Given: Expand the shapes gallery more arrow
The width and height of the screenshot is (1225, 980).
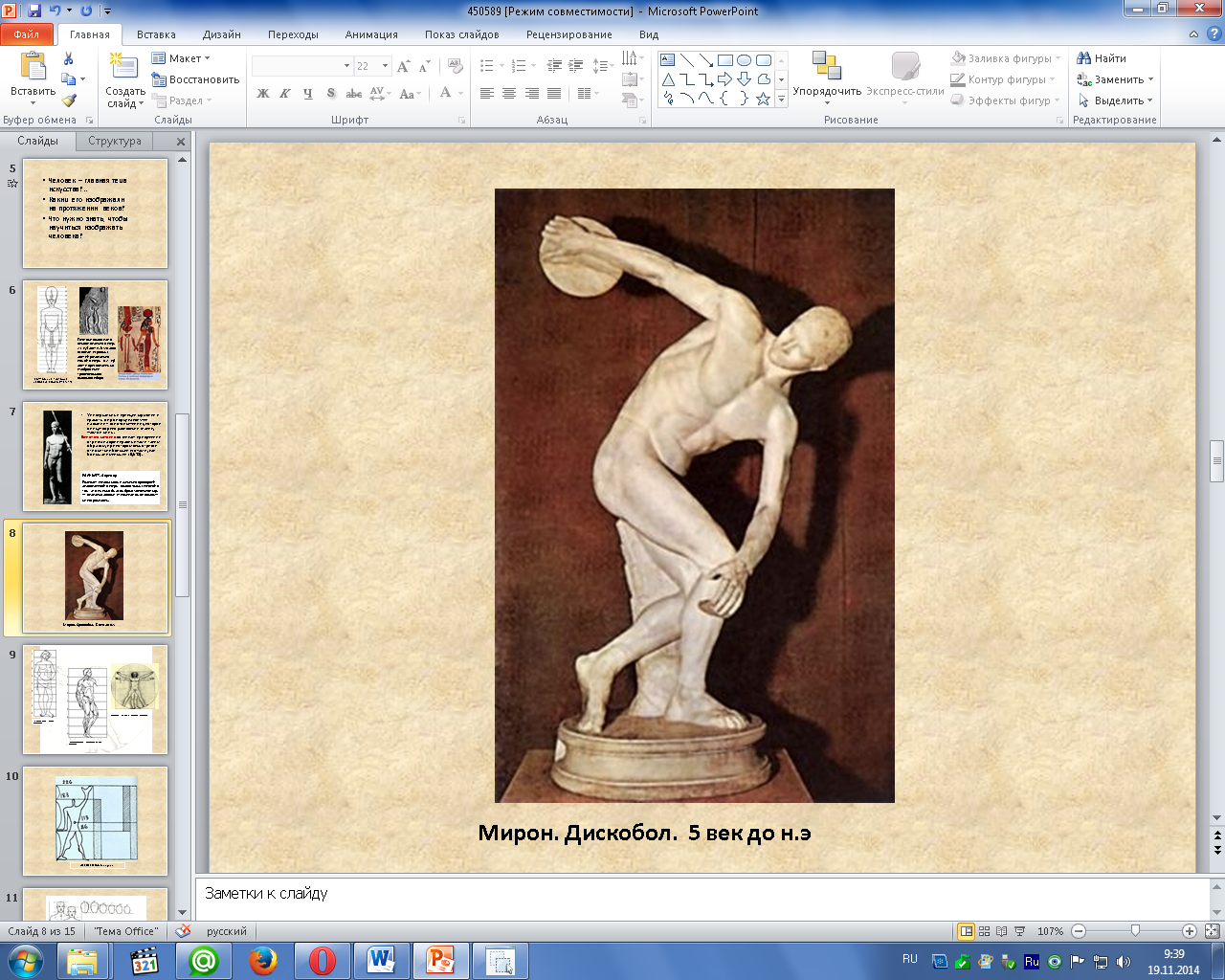Looking at the screenshot, I should [781, 99].
